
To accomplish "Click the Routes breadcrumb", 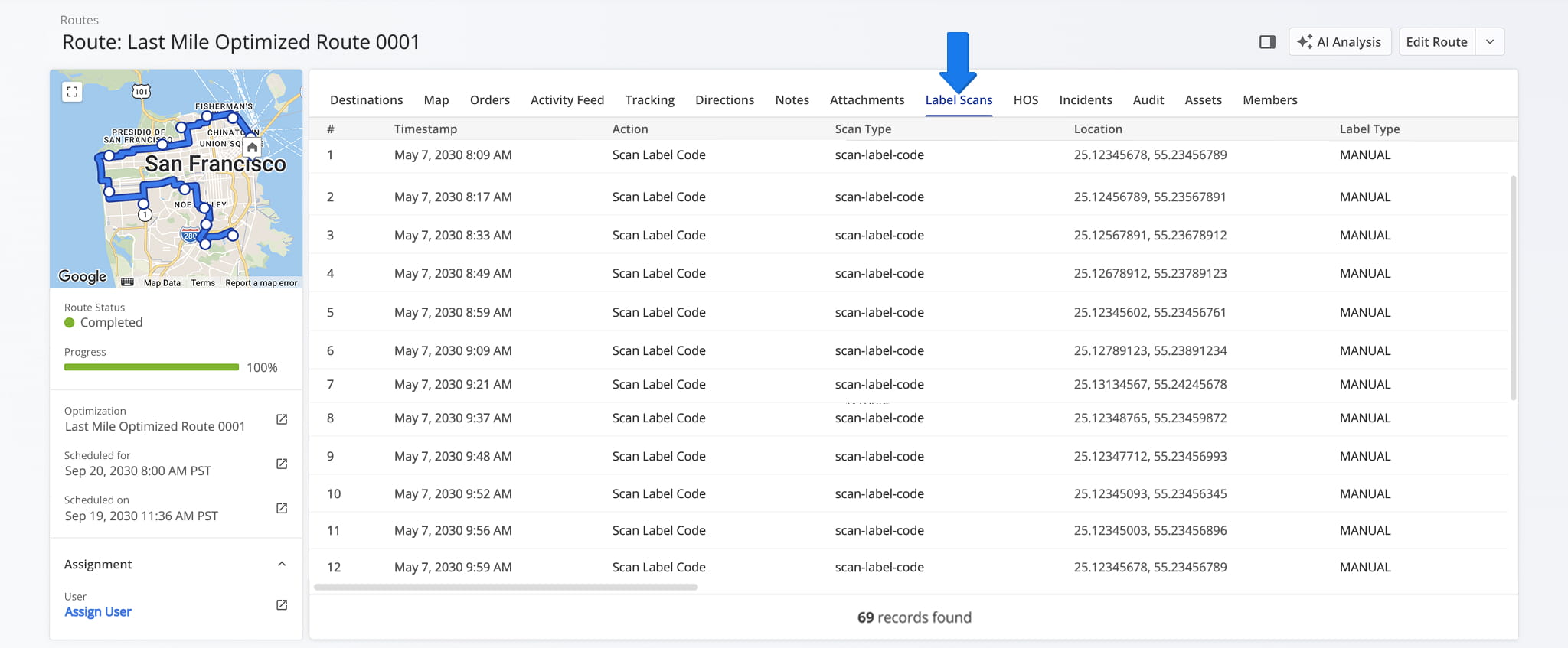I will coord(80,20).
